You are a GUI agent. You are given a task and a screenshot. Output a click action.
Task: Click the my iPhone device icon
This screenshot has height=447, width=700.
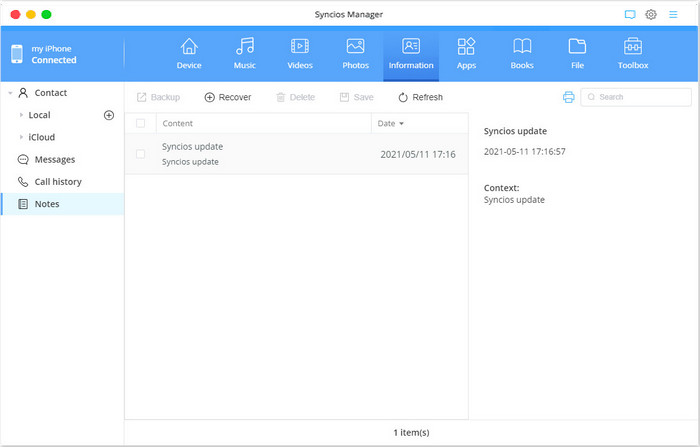point(17,54)
